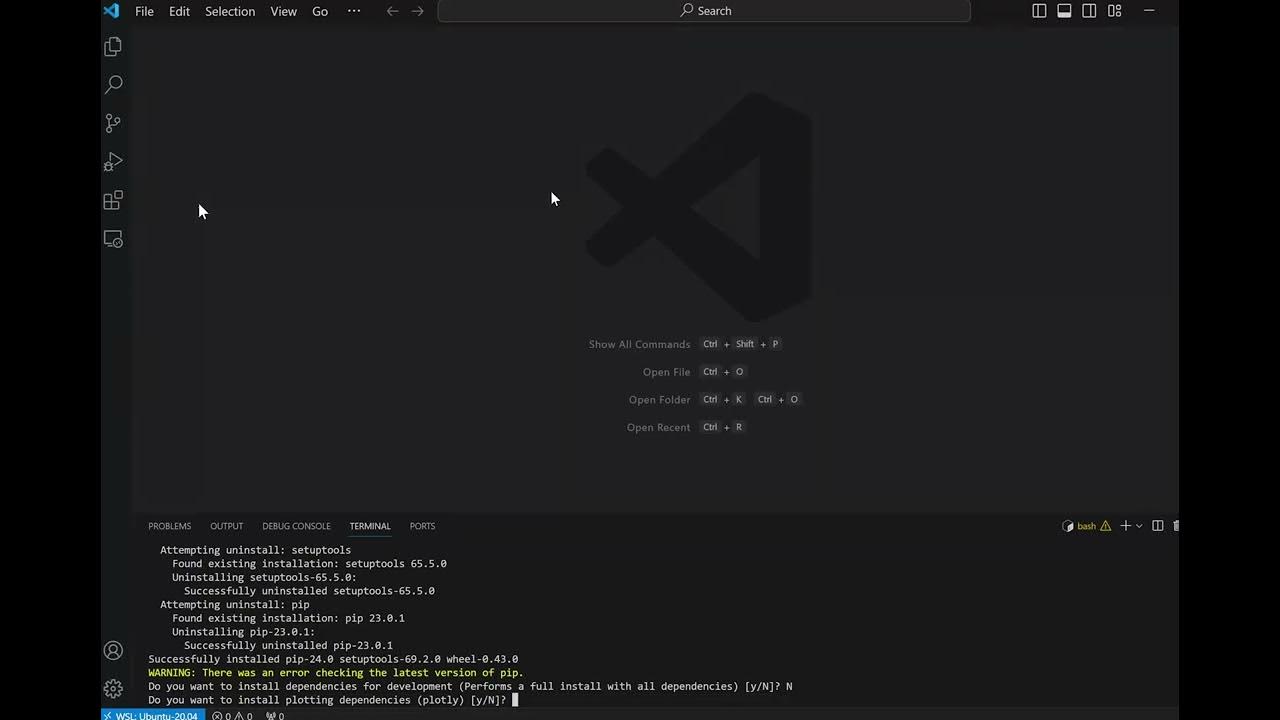
Task: Switch to the PROBLEMS panel tab
Action: (x=169, y=526)
